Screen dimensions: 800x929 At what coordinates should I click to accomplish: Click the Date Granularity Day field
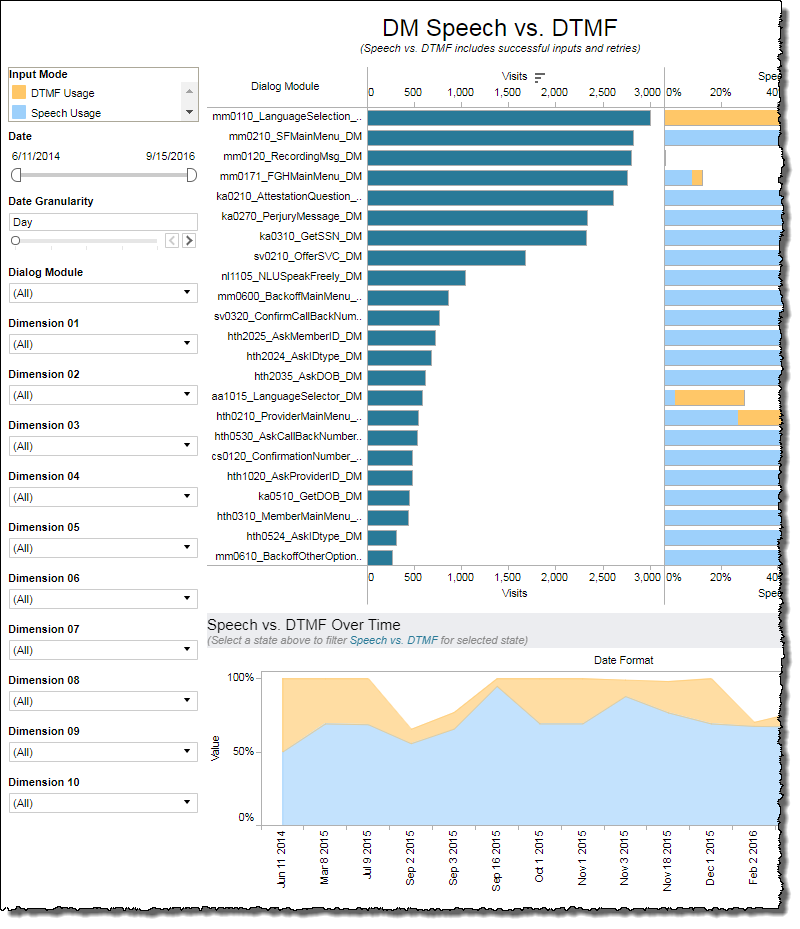point(103,222)
